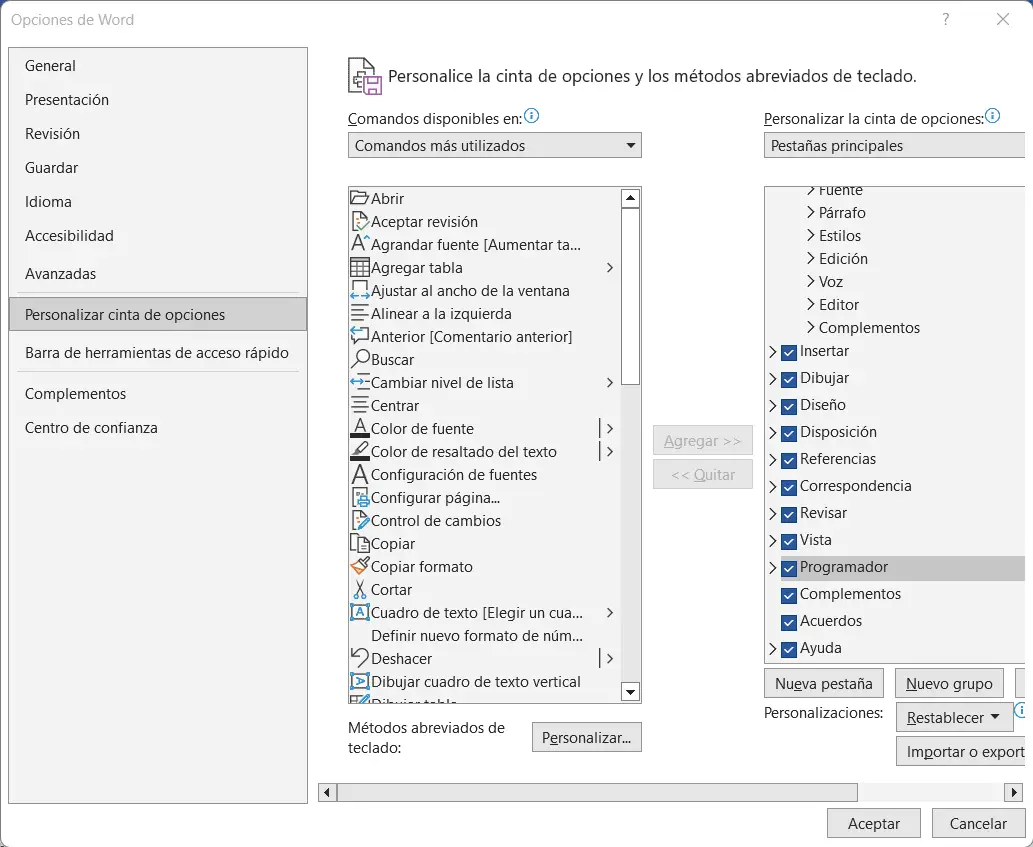
Task: Select the Configuración de fuentes icon
Action: [x=359, y=474]
